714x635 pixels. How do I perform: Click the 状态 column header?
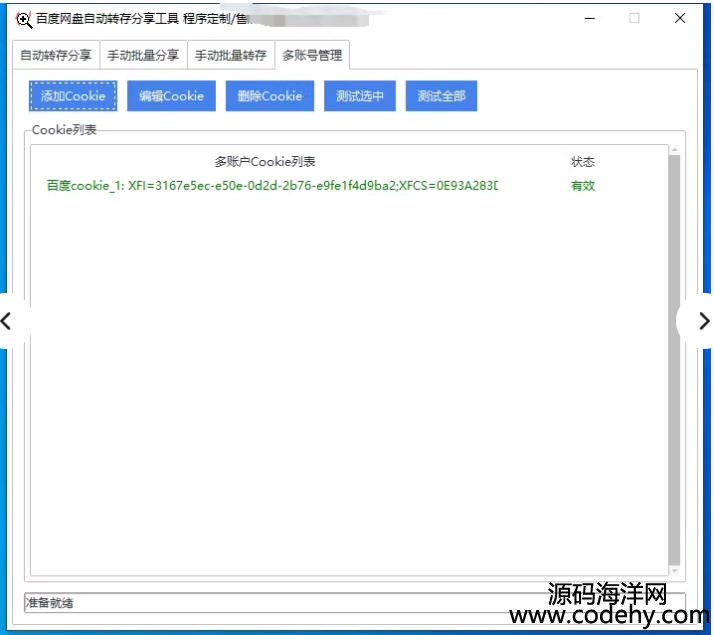(x=583, y=162)
